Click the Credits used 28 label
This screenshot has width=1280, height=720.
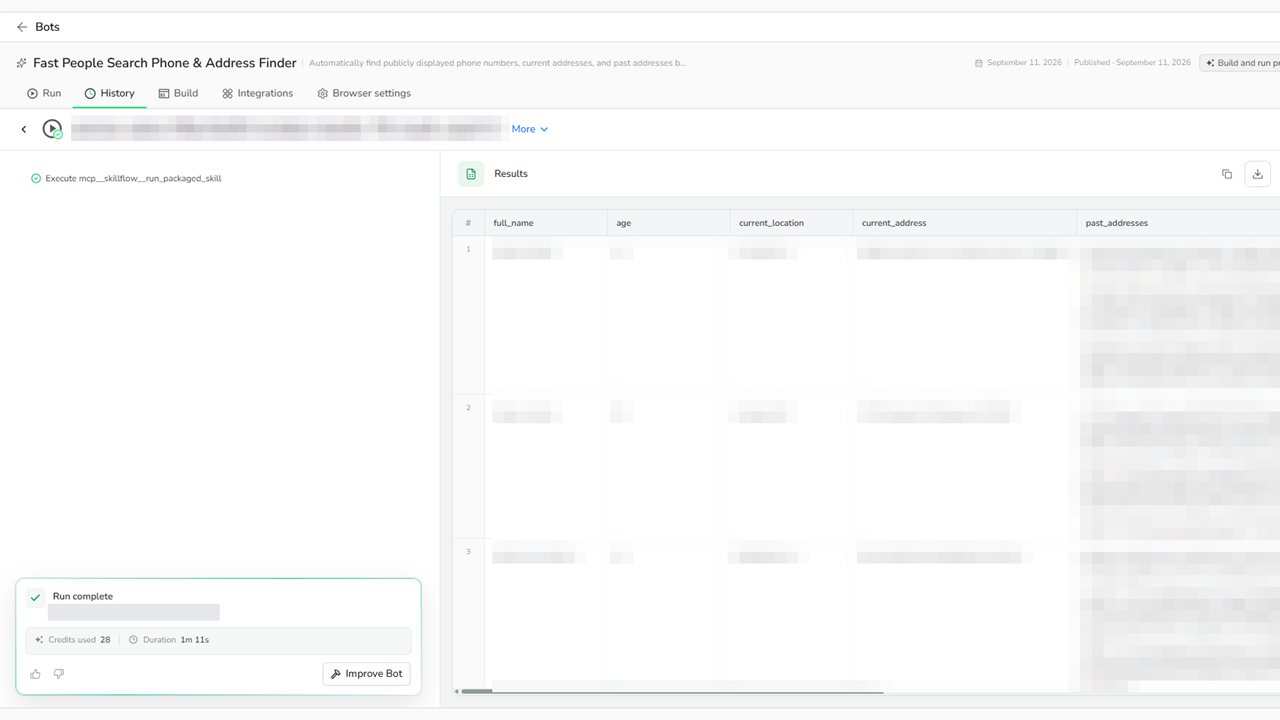point(73,640)
